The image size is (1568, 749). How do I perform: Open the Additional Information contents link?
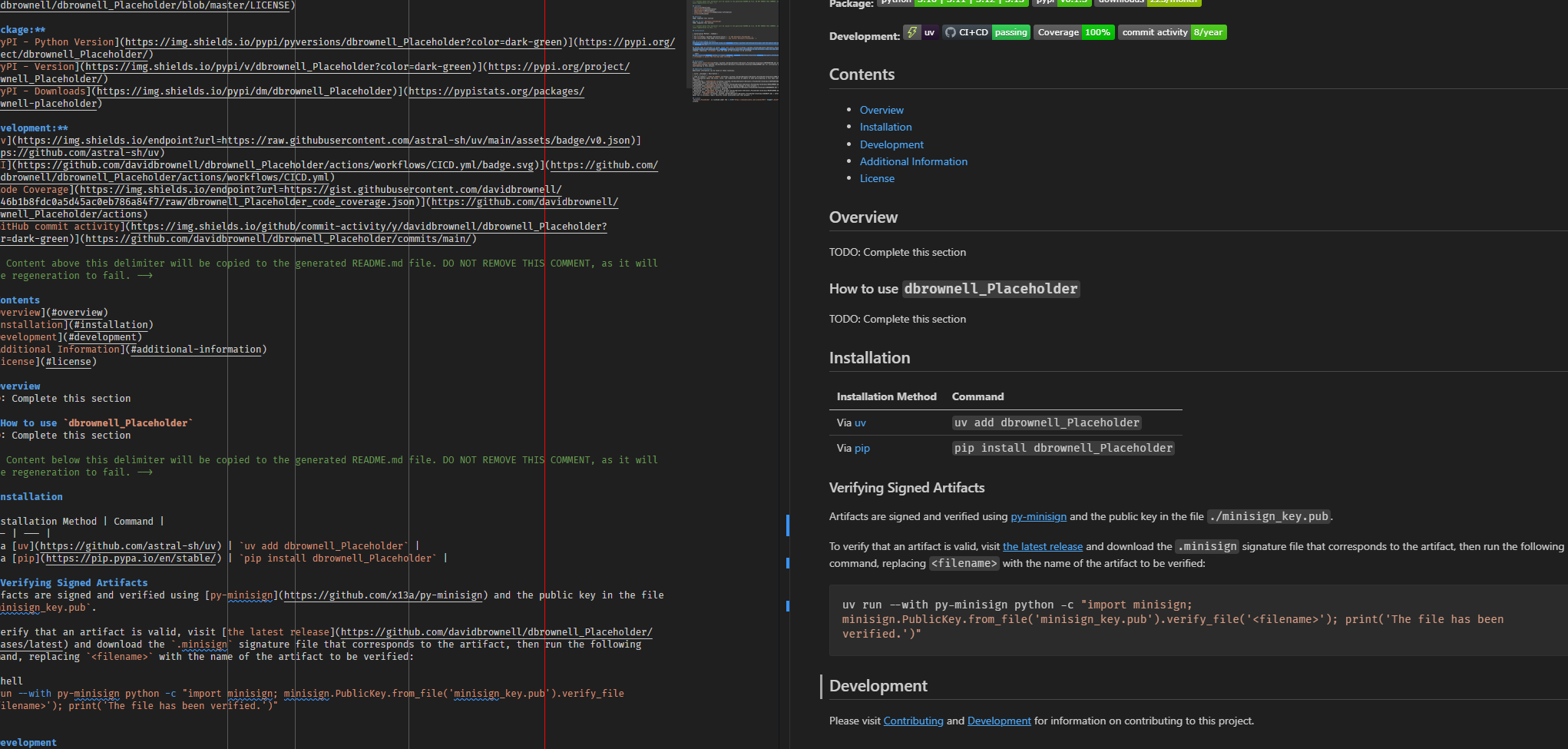pyautogui.click(x=914, y=161)
